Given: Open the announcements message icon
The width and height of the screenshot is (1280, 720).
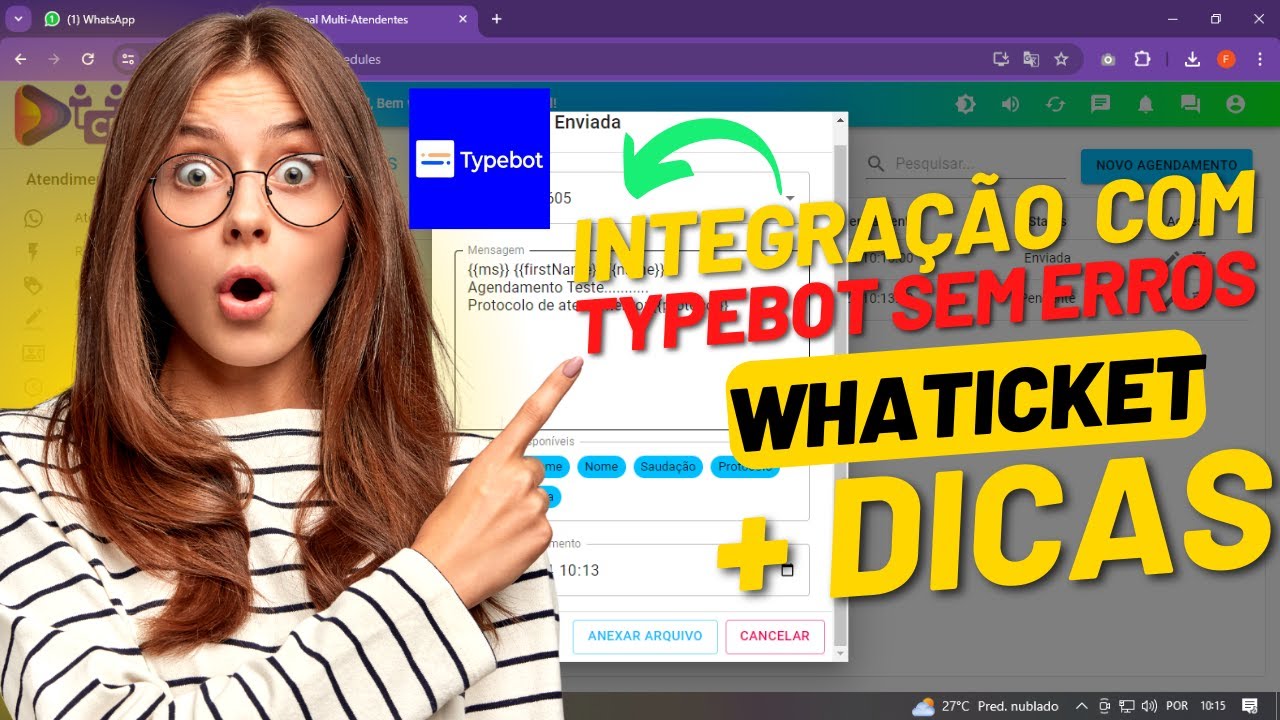Looking at the screenshot, I should coord(1101,104).
